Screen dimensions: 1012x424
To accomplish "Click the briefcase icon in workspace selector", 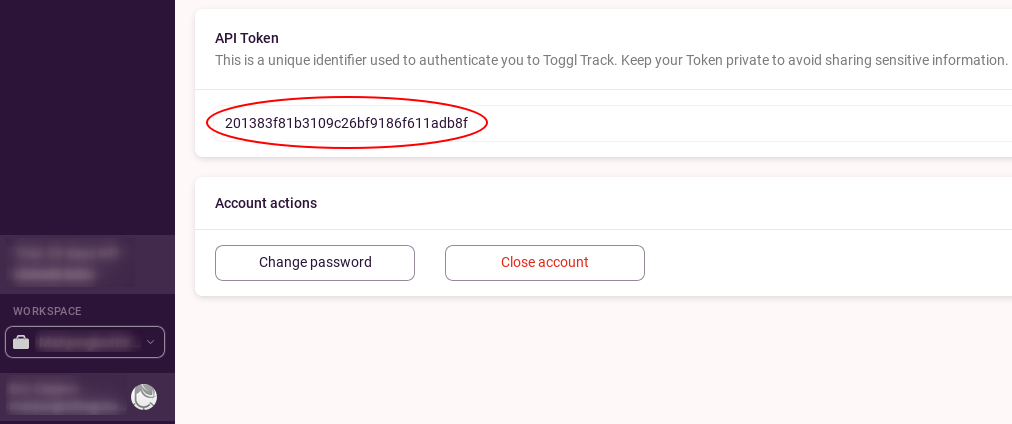I will pos(21,342).
